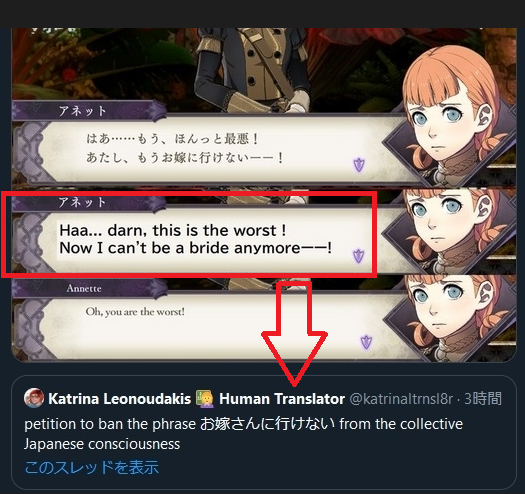Image resolution: width=525 pixels, height=494 pixels.
Task: Click Katrina Leonoudakis profile avatar
Action: click(34, 398)
